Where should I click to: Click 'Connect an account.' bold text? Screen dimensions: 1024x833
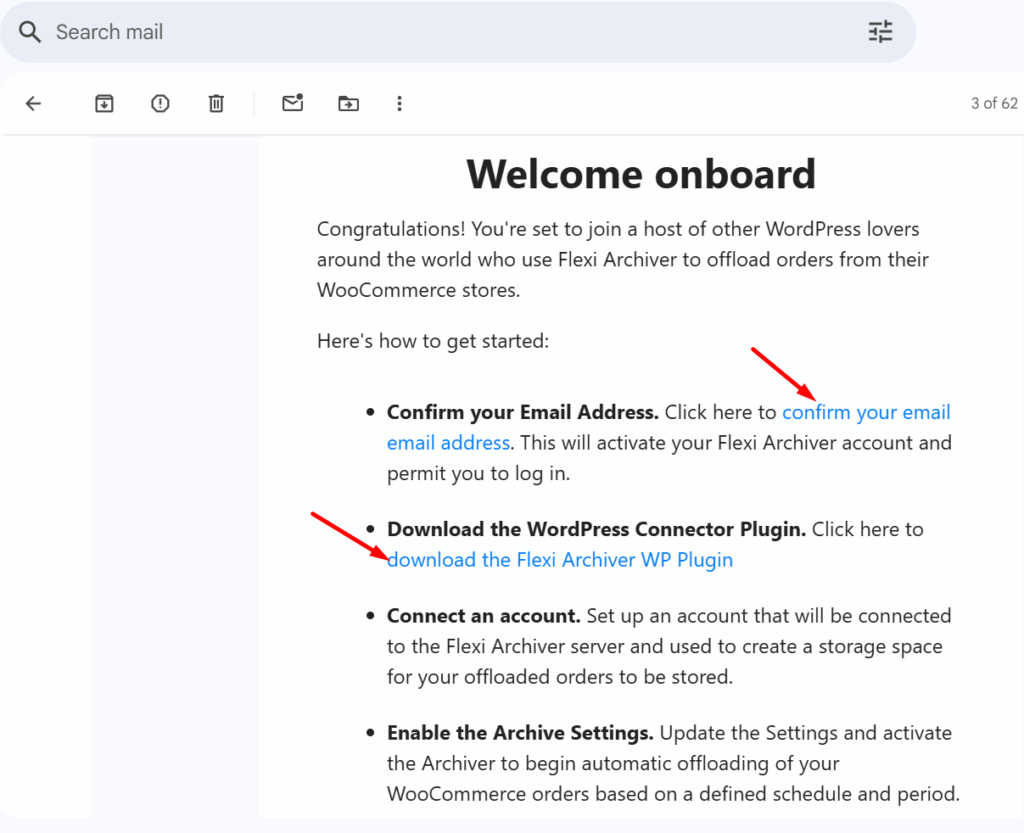(484, 616)
